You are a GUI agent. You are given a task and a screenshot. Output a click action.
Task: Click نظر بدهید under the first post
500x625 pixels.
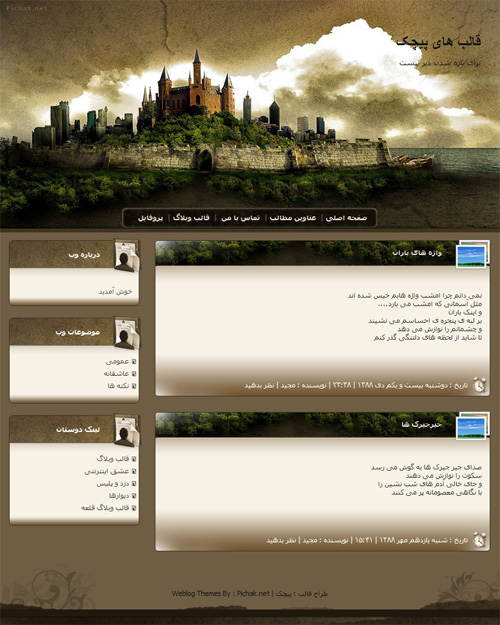click(x=259, y=385)
